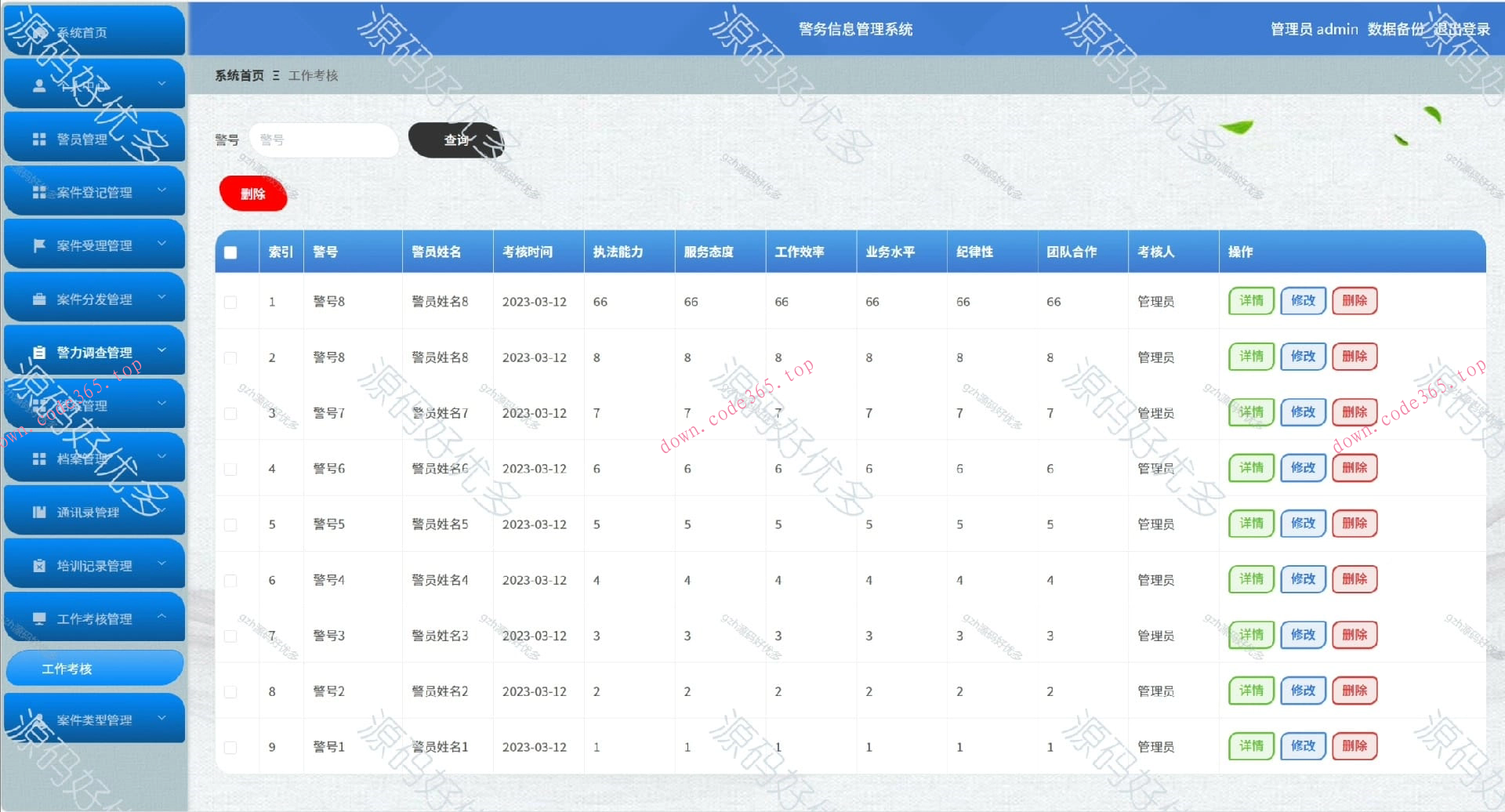Image resolution: width=1505 pixels, height=812 pixels.
Task: Click the 档案管理 sidebar icon
Action: point(38,458)
